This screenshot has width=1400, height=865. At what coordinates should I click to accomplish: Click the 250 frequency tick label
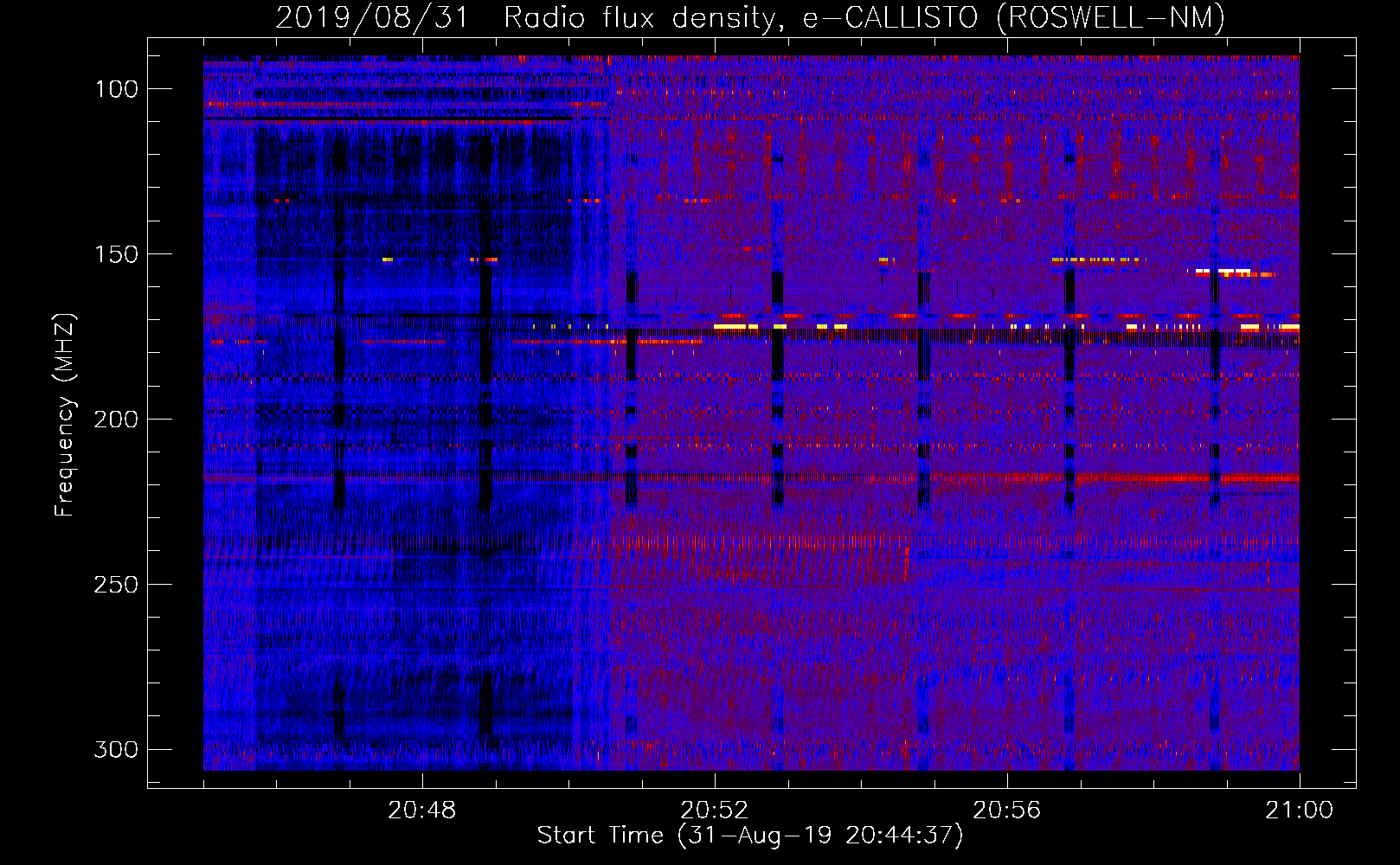coord(116,585)
